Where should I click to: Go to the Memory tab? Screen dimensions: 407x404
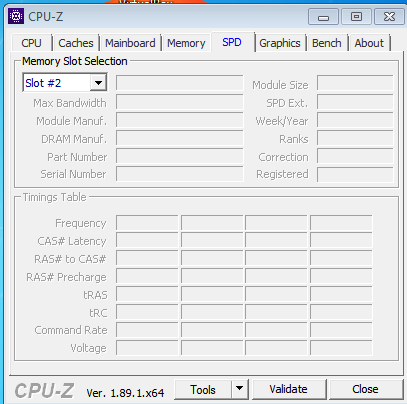(x=186, y=43)
